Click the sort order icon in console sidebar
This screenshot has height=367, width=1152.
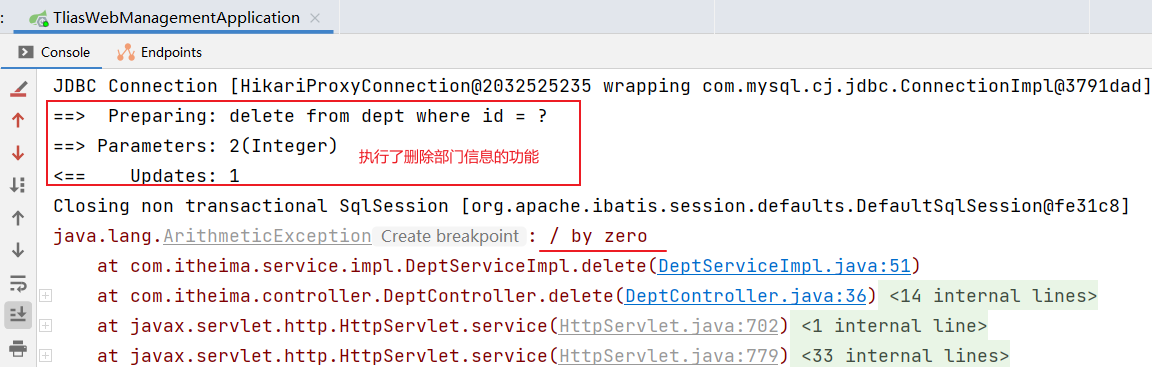(x=18, y=185)
